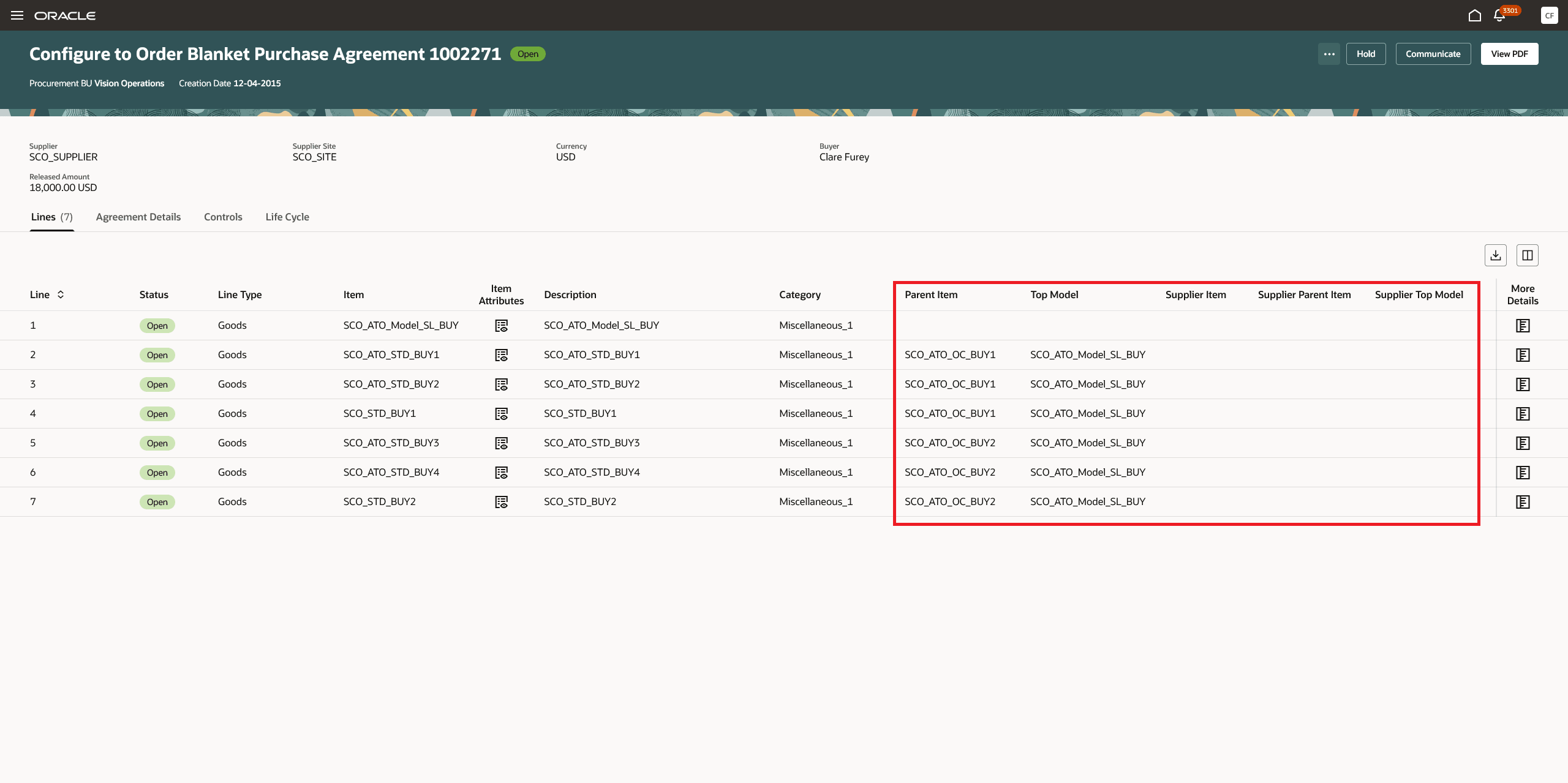This screenshot has width=1568, height=783.
Task: Switch to the Agreement Details tab
Action: click(138, 217)
